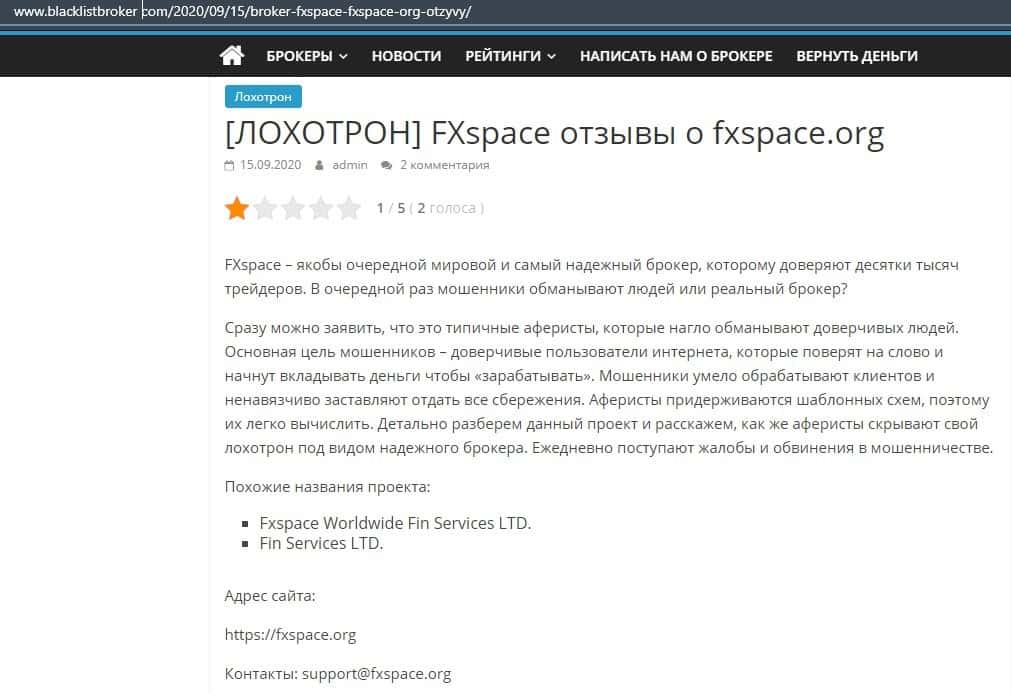Viewport: 1011px width, 693px height.
Task: Rate the article two stars
Action: coord(265,208)
